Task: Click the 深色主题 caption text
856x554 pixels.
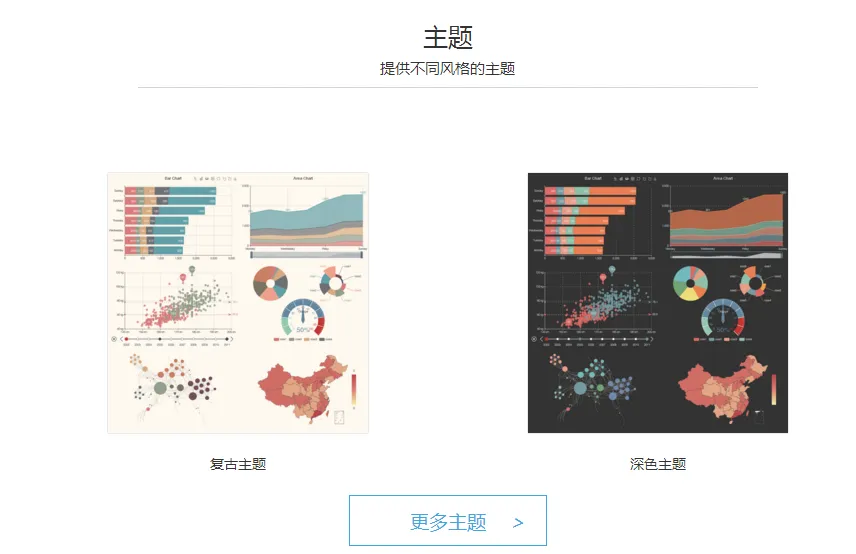Action: point(658,464)
